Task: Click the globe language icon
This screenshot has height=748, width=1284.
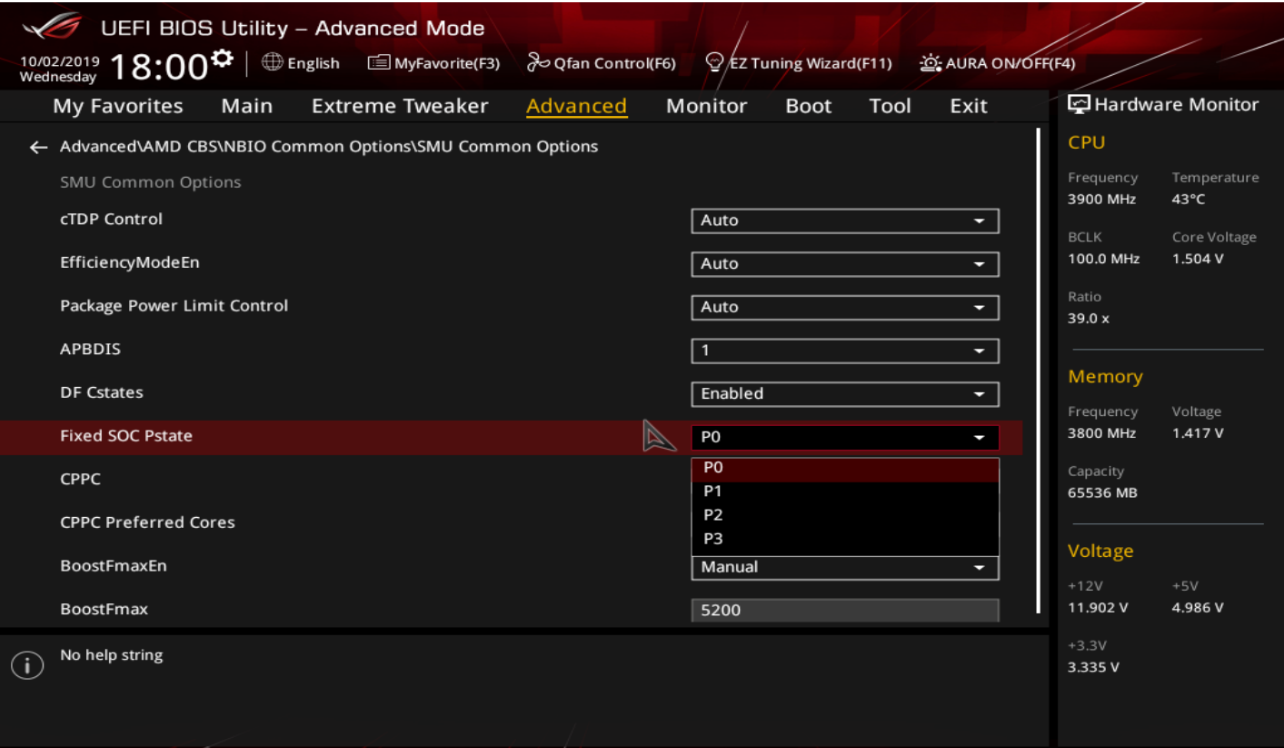Action: 272,62
